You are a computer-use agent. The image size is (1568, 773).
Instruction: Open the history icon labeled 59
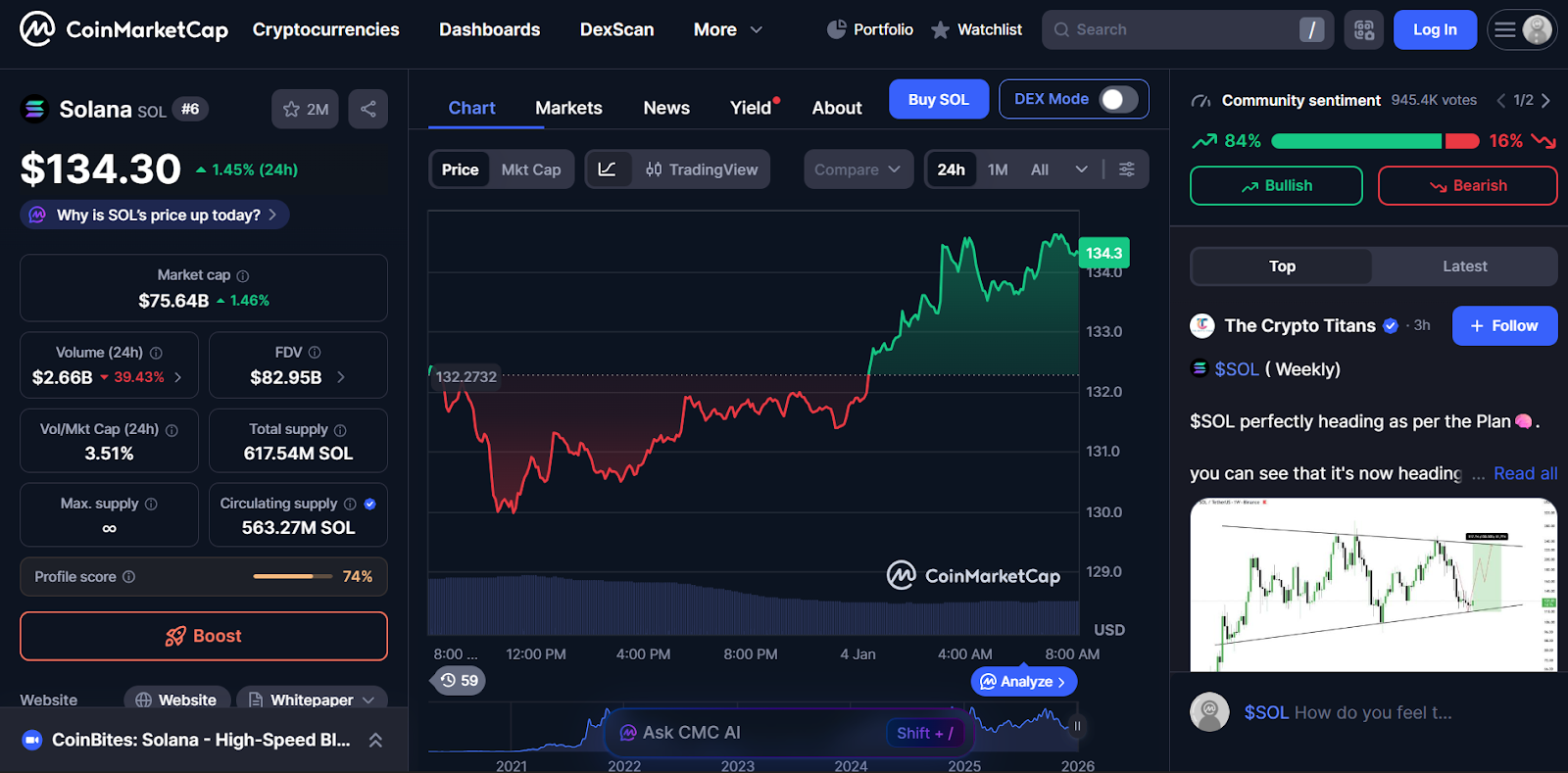tap(459, 680)
